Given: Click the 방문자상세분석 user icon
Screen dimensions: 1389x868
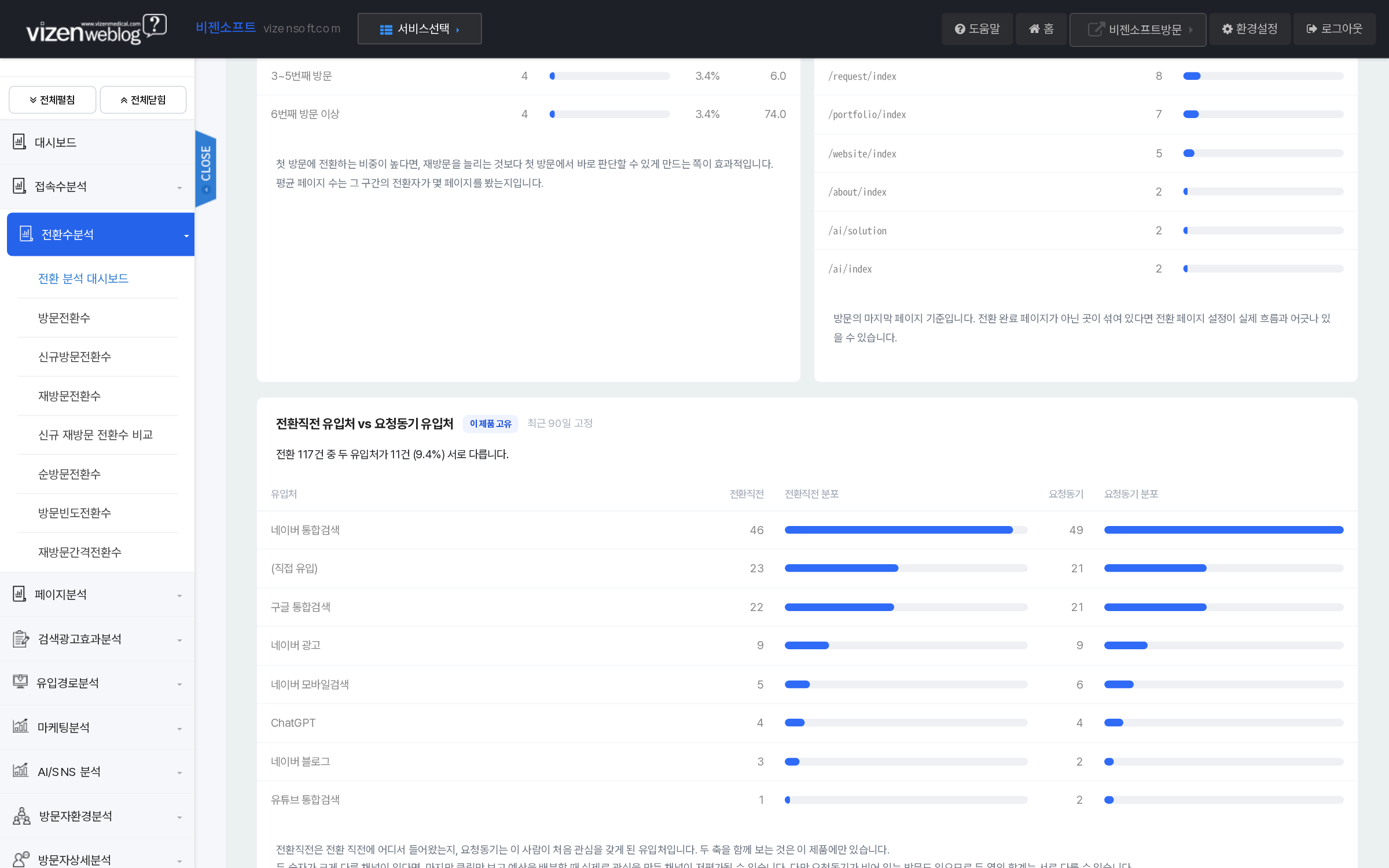Looking at the screenshot, I should [21, 859].
